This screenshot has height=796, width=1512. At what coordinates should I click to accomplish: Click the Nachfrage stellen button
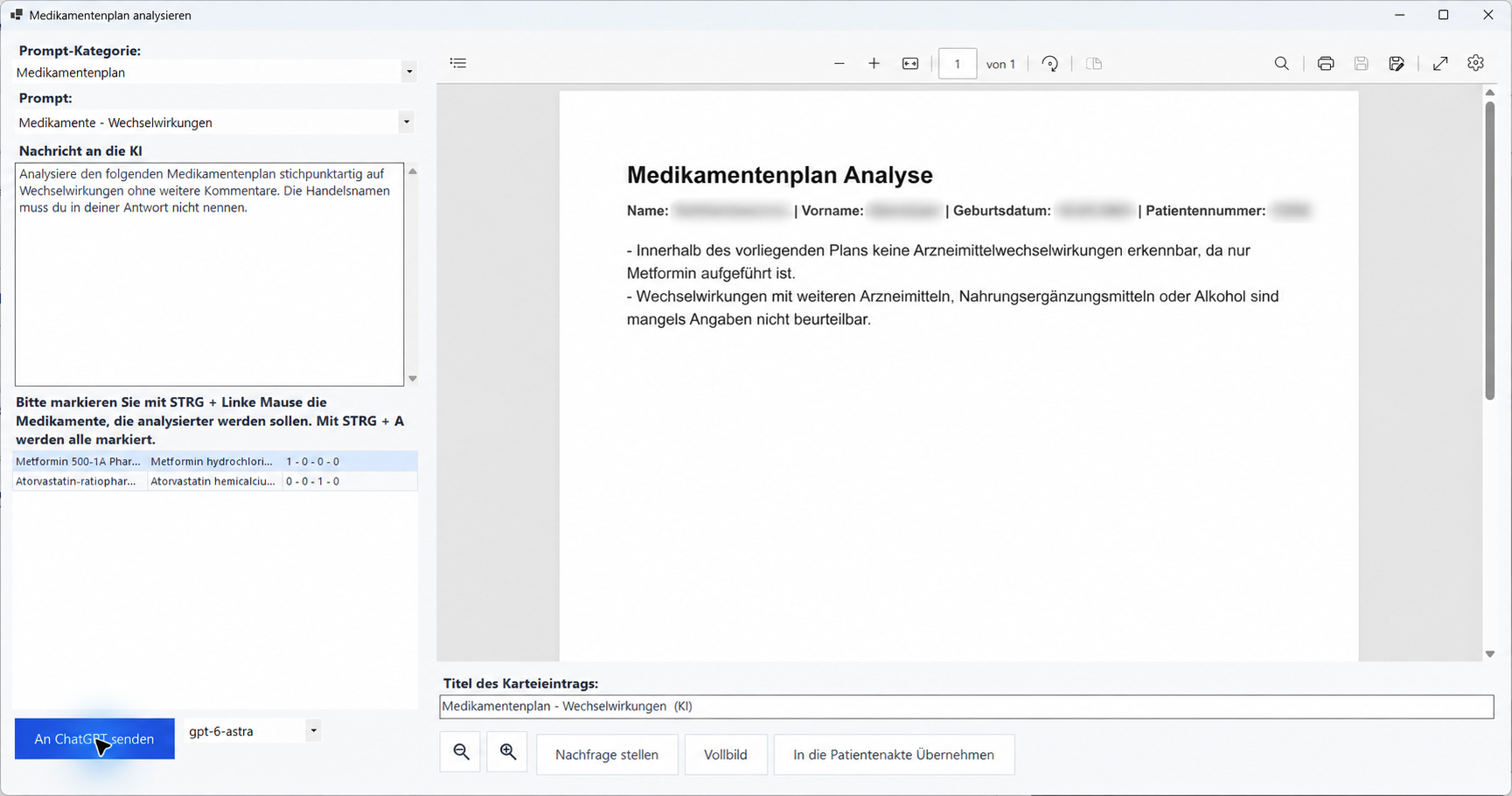607,754
